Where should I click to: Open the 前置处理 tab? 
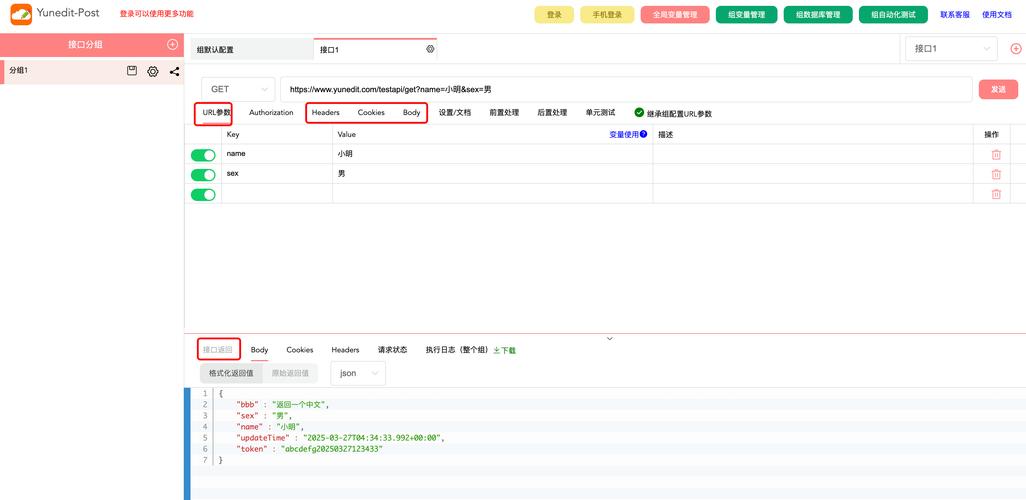pyautogui.click(x=504, y=113)
